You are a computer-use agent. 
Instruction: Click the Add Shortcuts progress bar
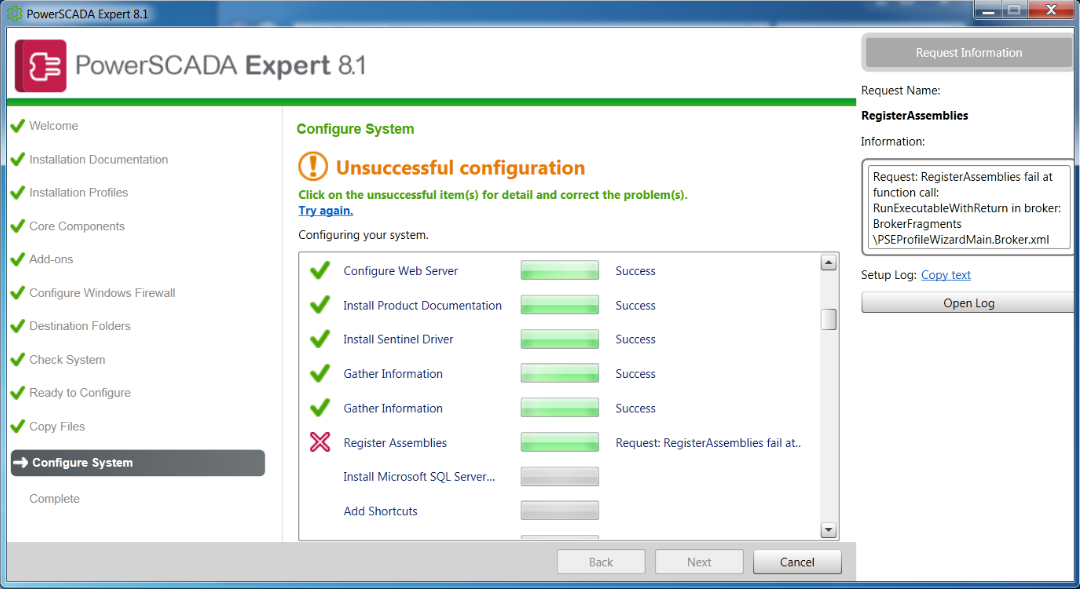(559, 510)
